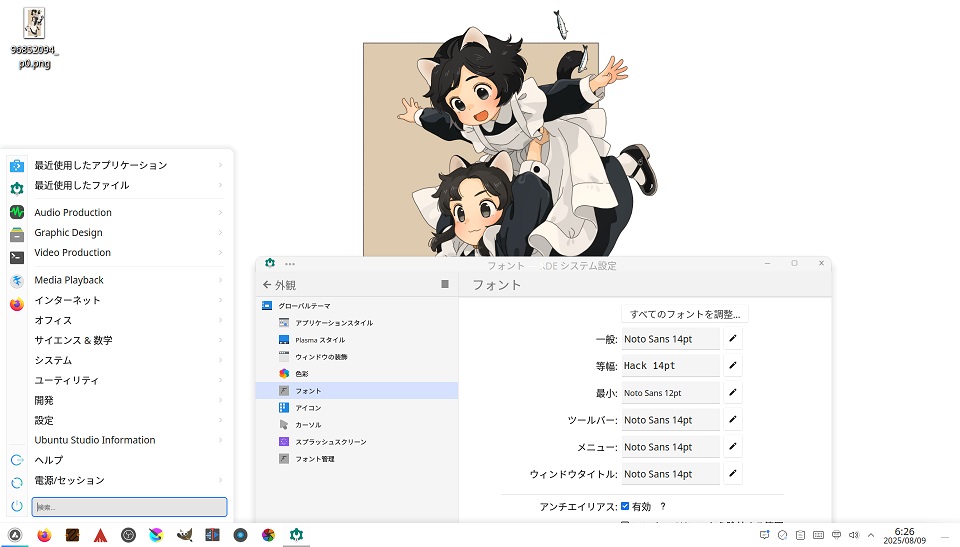Edit the ウィンドウタイトル font pencil button
The image size is (960, 547).
pyautogui.click(x=732, y=473)
